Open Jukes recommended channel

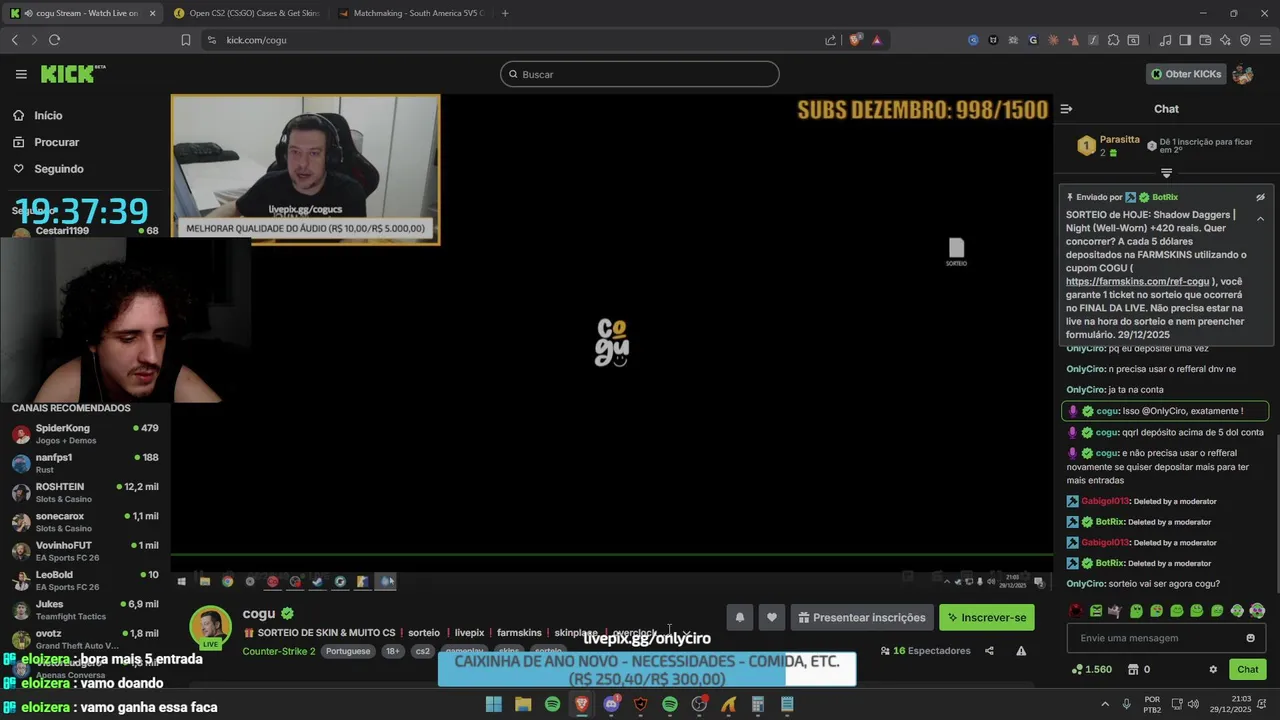(x=85, y=610)
